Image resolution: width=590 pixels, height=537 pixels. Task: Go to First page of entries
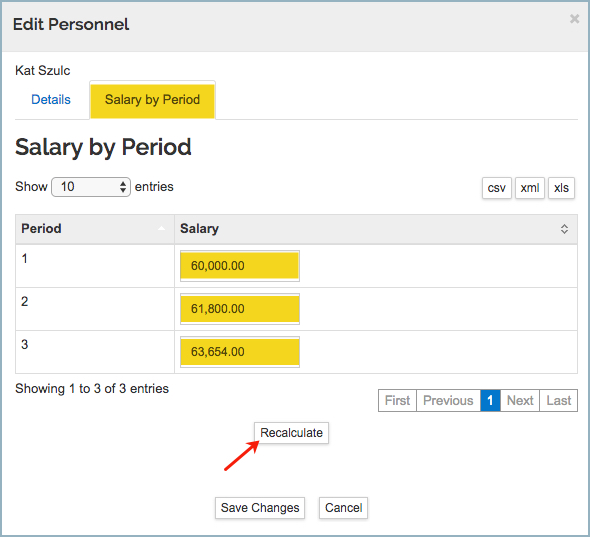397,400
